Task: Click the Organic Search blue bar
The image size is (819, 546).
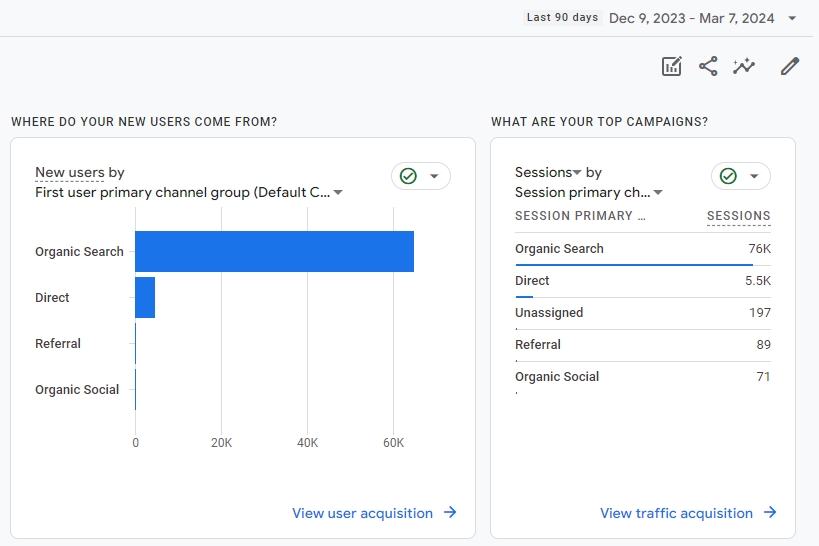Action: pyautogui.click(x=274, y=251)
